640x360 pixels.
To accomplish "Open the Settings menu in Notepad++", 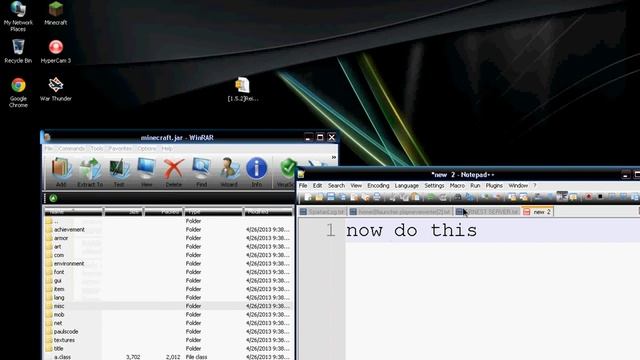I will coord(434,185).
